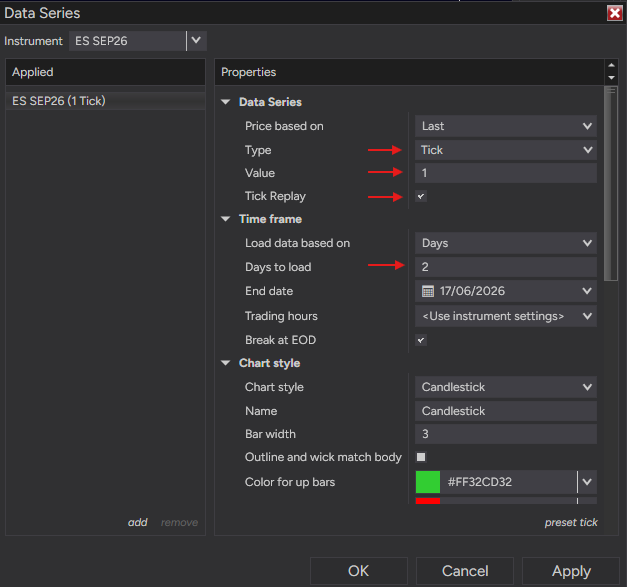Click the Color for up bars label
The height and width of the screenshot is (587, 627).
[x=290, y=482]
